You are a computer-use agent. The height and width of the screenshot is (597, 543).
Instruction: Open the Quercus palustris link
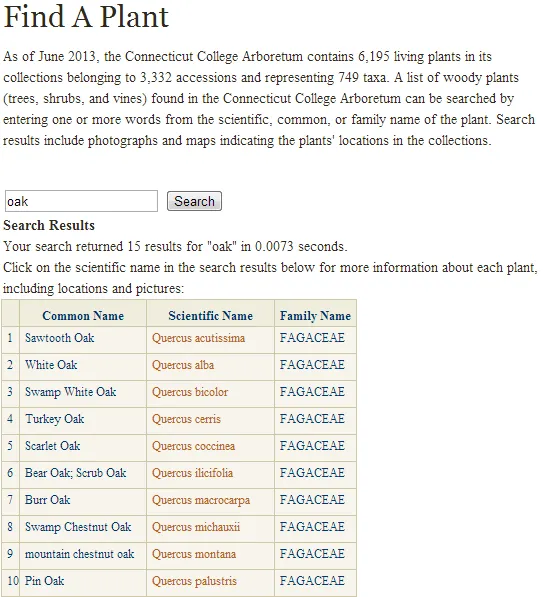point(194,581)
